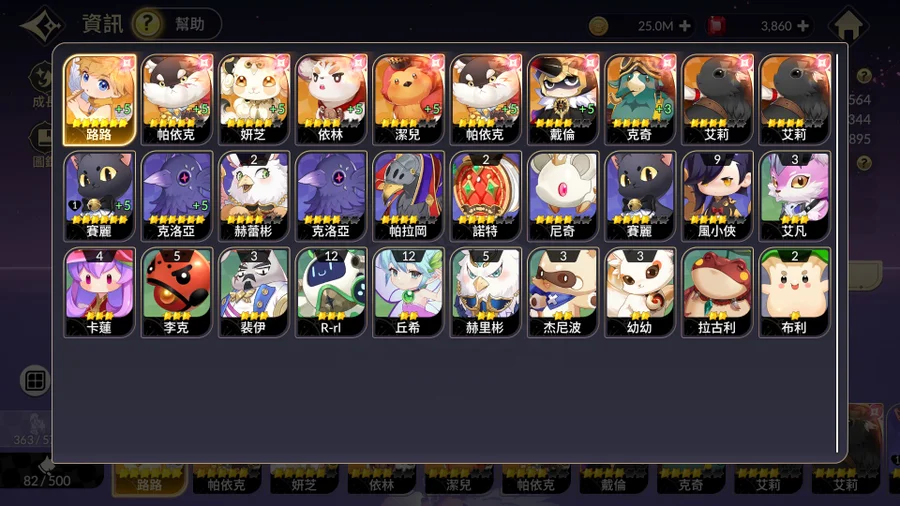Select the 路路 character card
Image resolution: width=900 pixels, height=506 pixels.
coord(100,100)
